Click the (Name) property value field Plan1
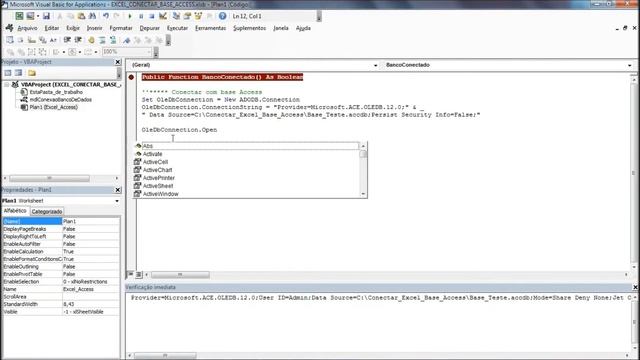640x360 pixels. (91, 221)
